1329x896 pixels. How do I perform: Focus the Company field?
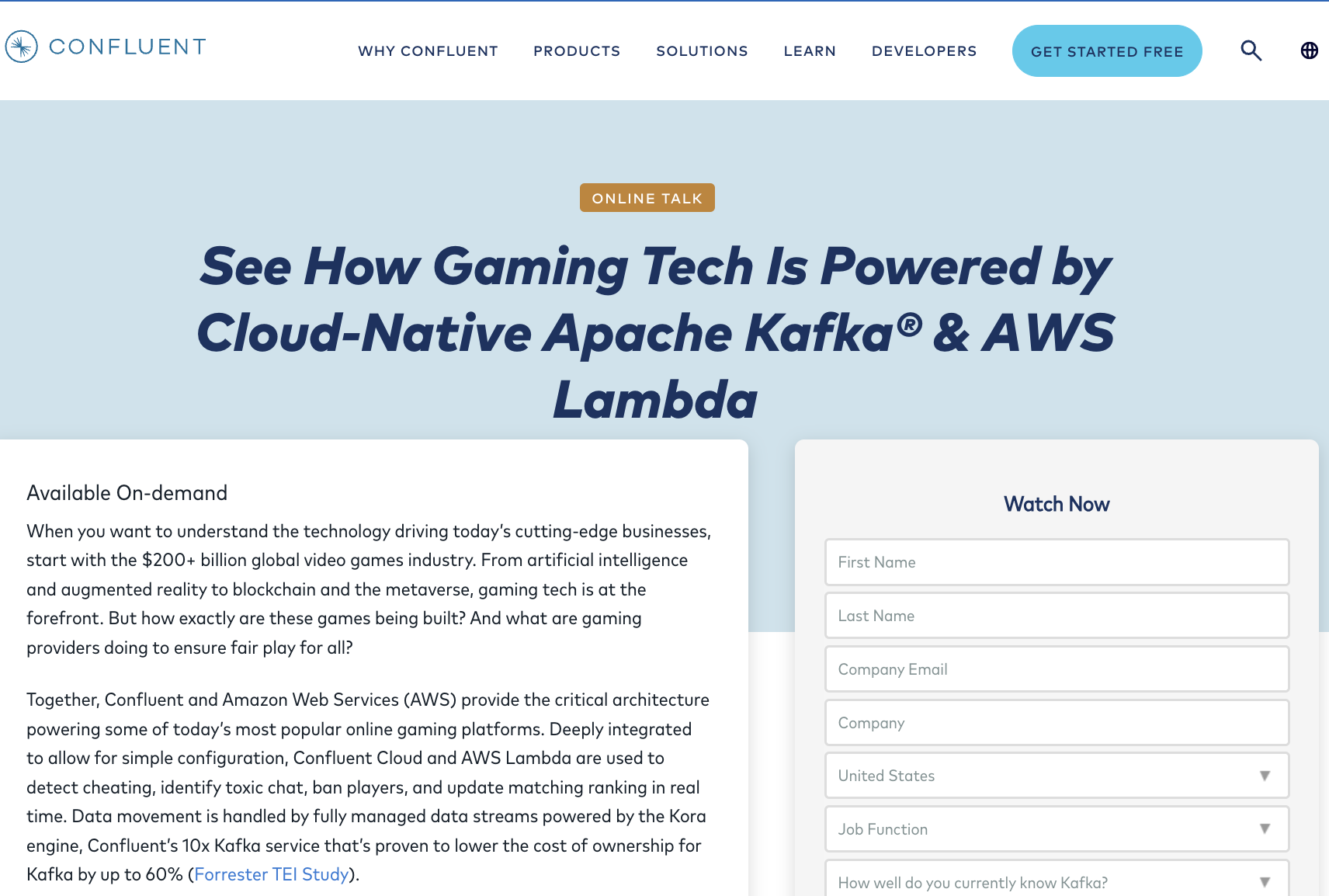click(1057, 723)
